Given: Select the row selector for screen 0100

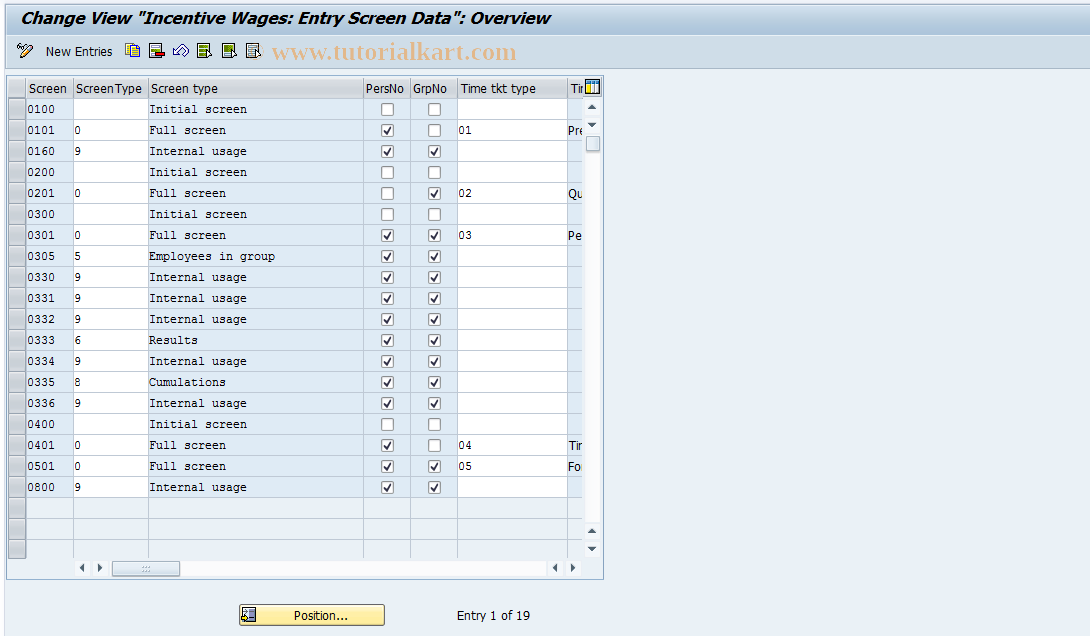Looking at the screenshot, I should pos(17,109).
